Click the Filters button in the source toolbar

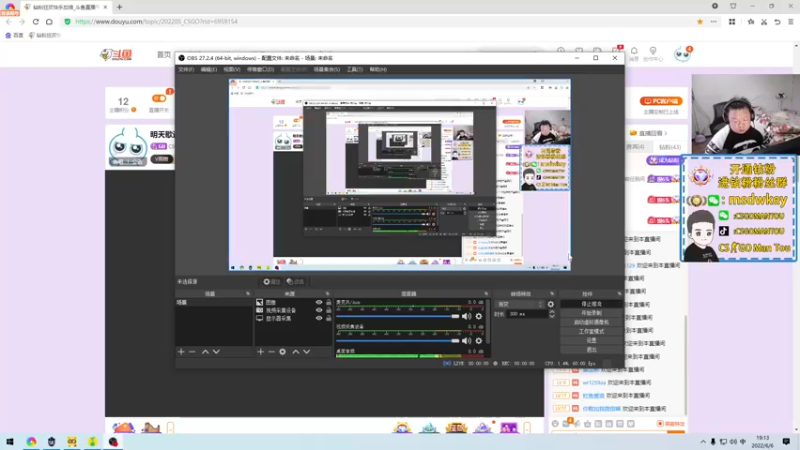click(x=295, y=282)
